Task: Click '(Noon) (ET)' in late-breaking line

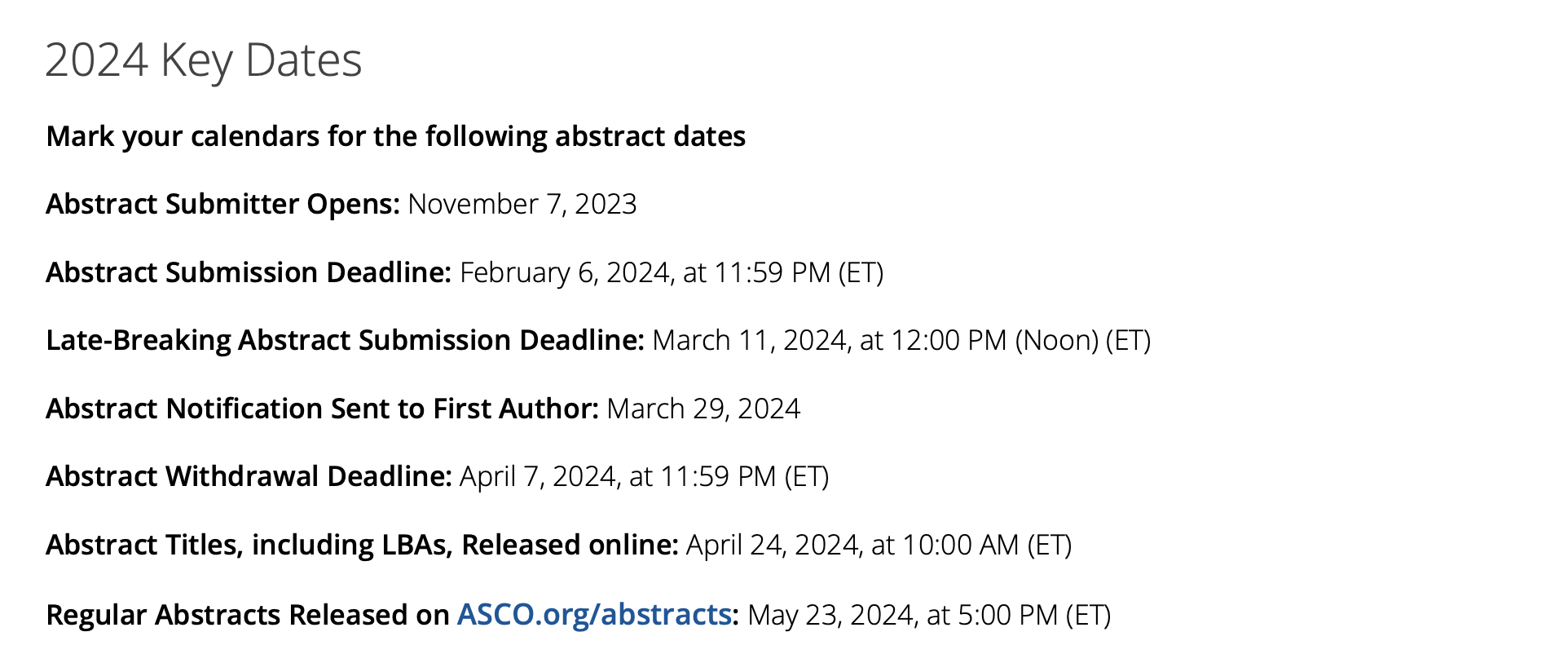Action: 1083,340
